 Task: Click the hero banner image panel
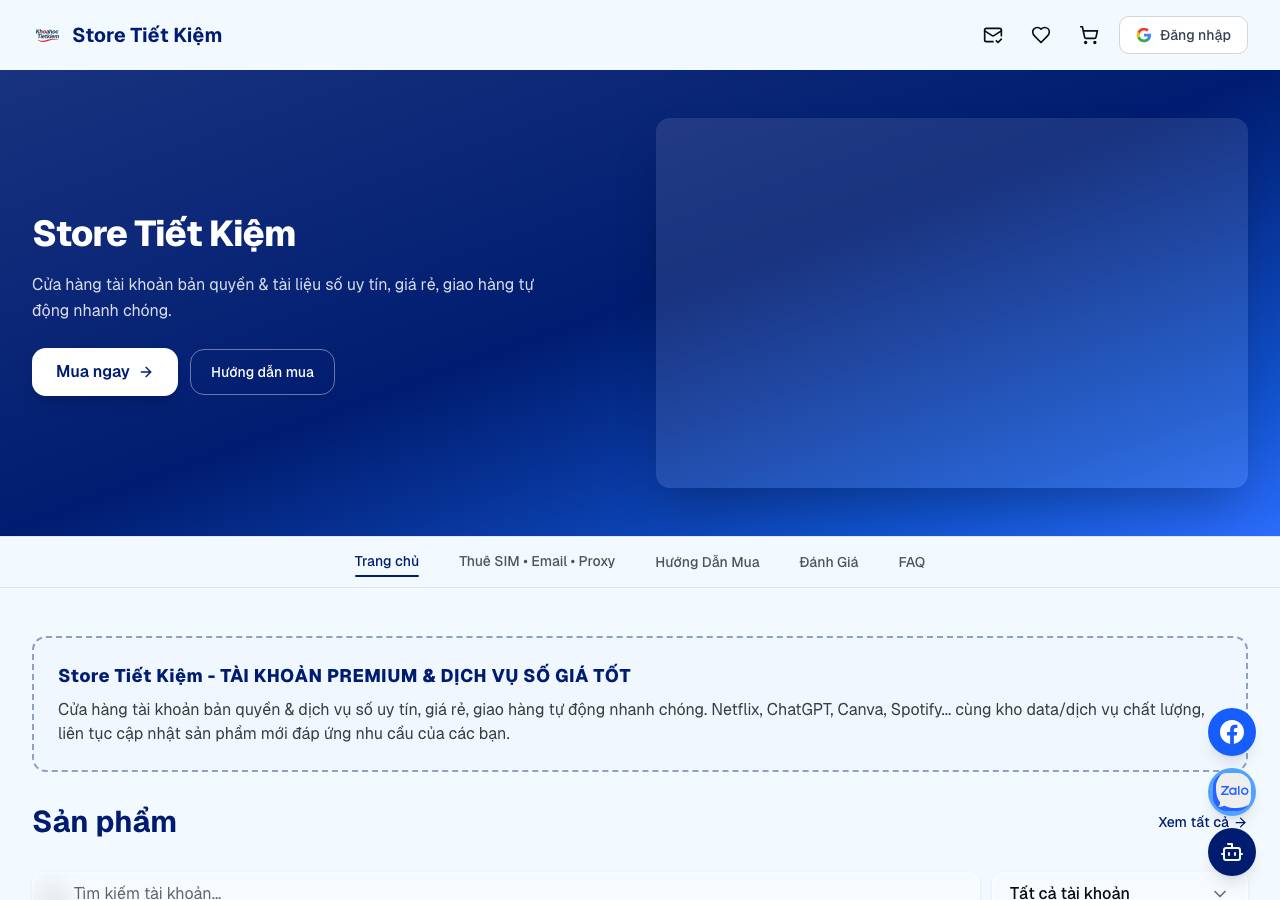coord(952,303)
